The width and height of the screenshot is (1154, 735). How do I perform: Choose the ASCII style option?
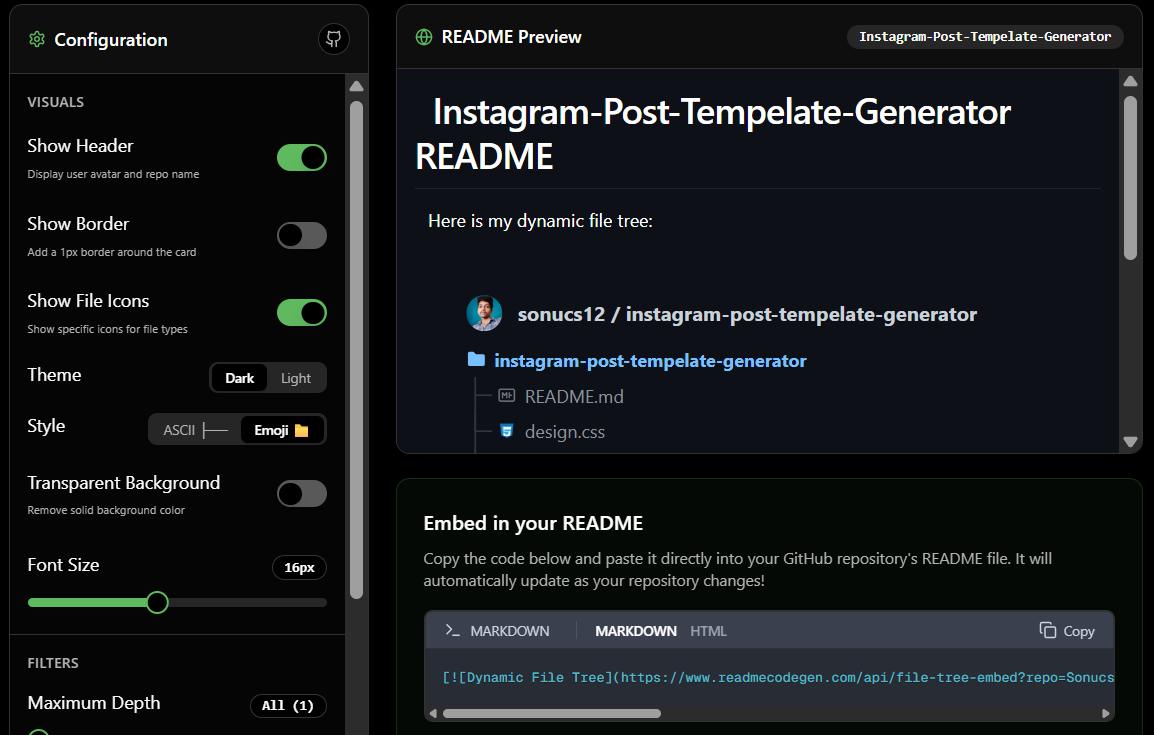pyautogui.click(x=195, y=430)
